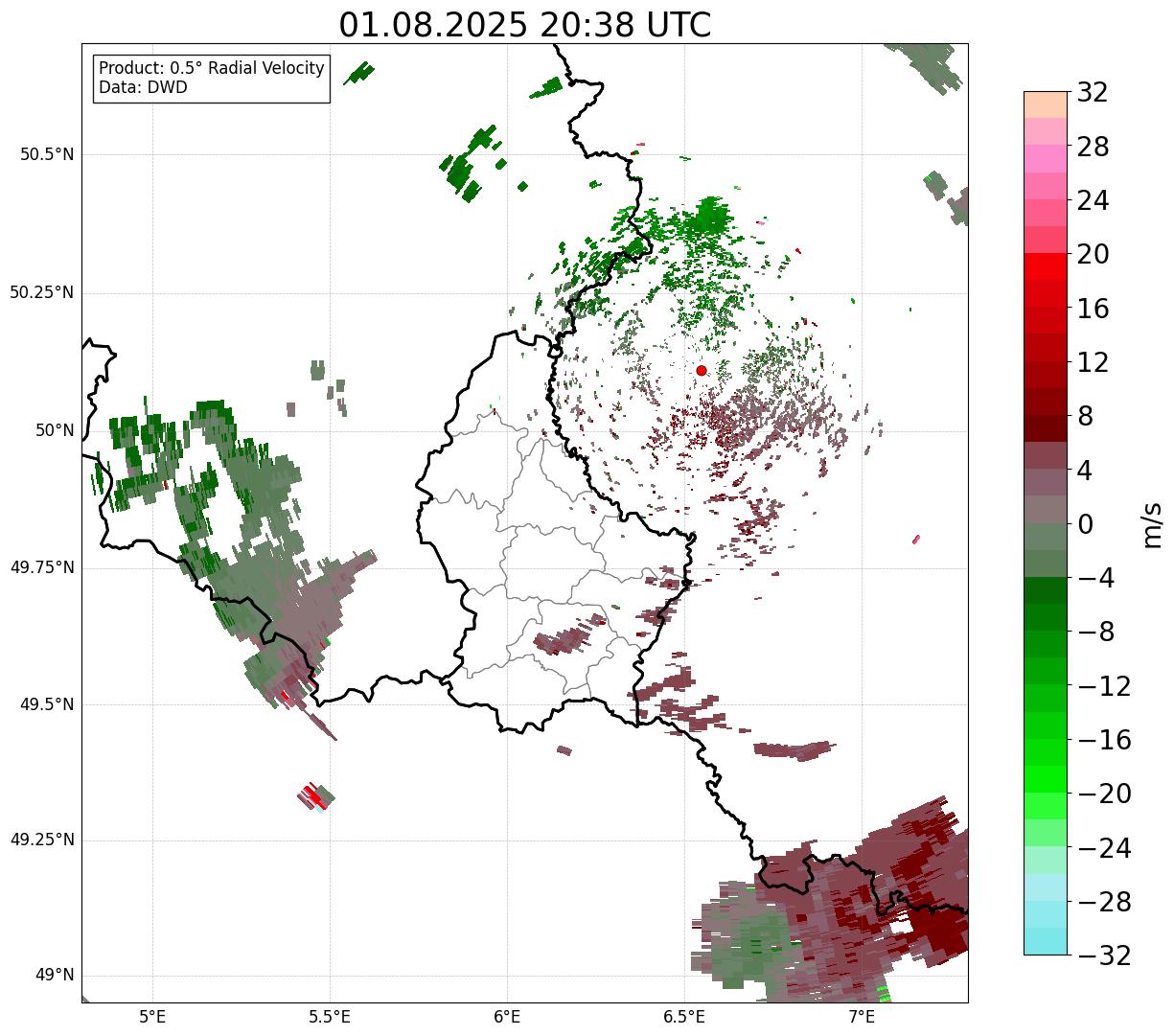Click the 49.25°N latitude label
The width and height of the screenshot is (1174, 1036).
(x=42, y=840)
